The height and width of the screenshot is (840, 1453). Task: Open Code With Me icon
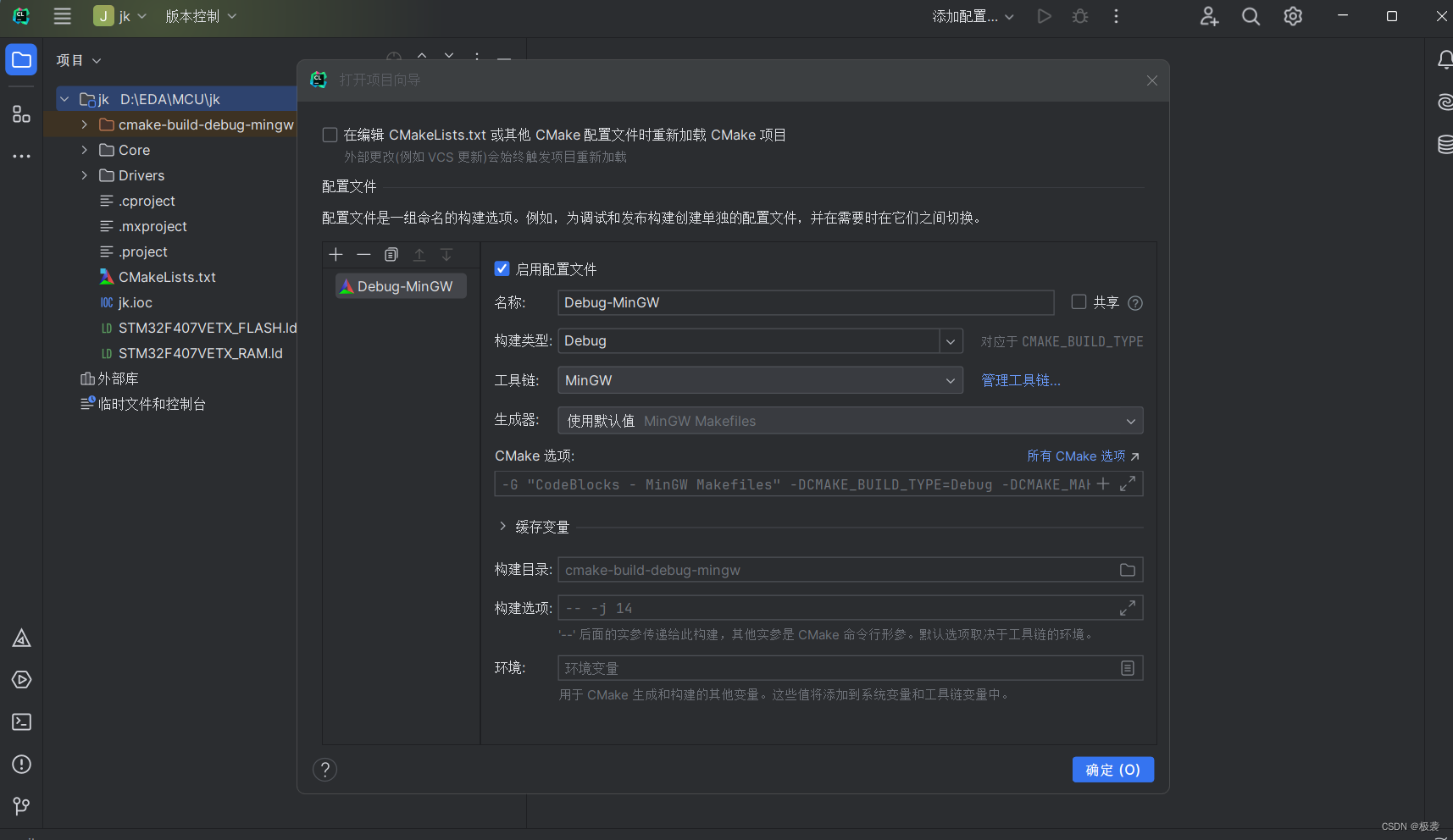pyautogui.click(x=1209, y=16)
